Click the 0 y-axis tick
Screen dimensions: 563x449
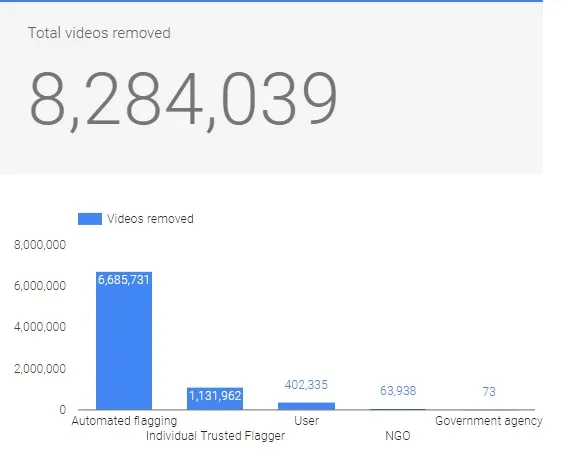coord(62,410)
